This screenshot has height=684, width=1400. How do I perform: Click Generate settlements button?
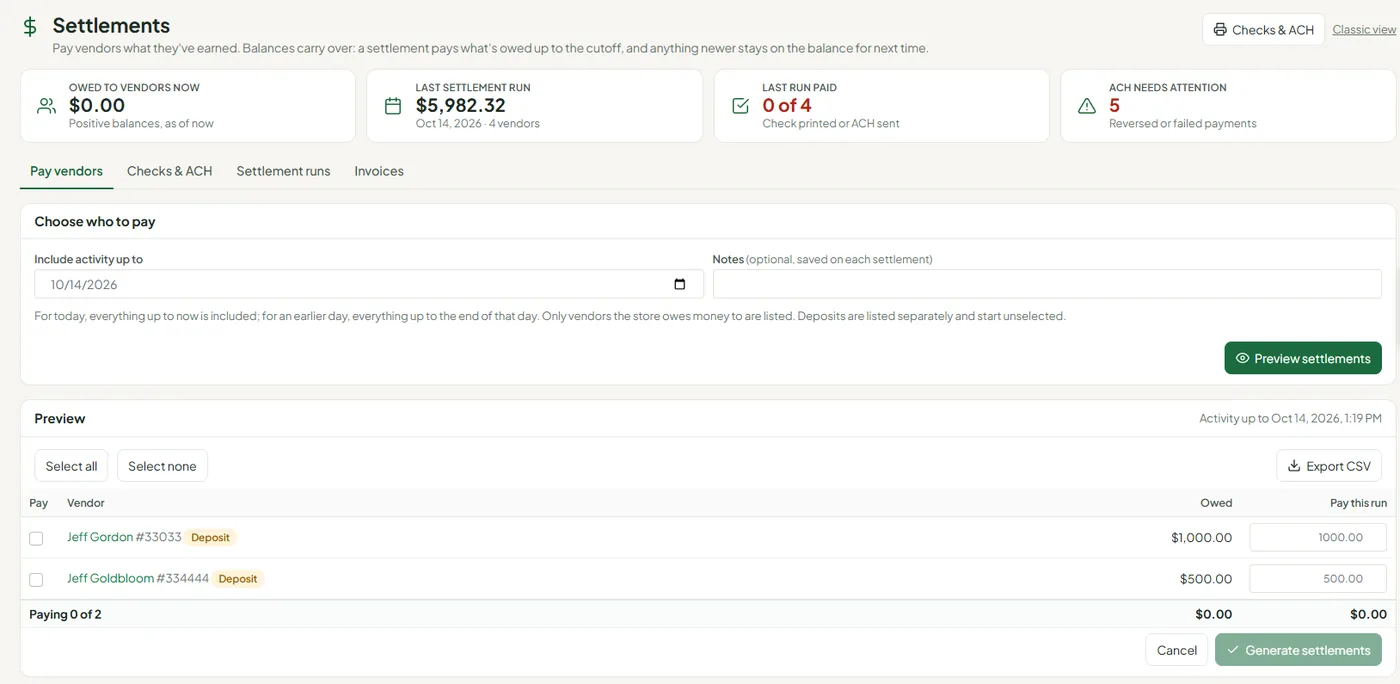pyautogui.click(x=1298, y=650)
